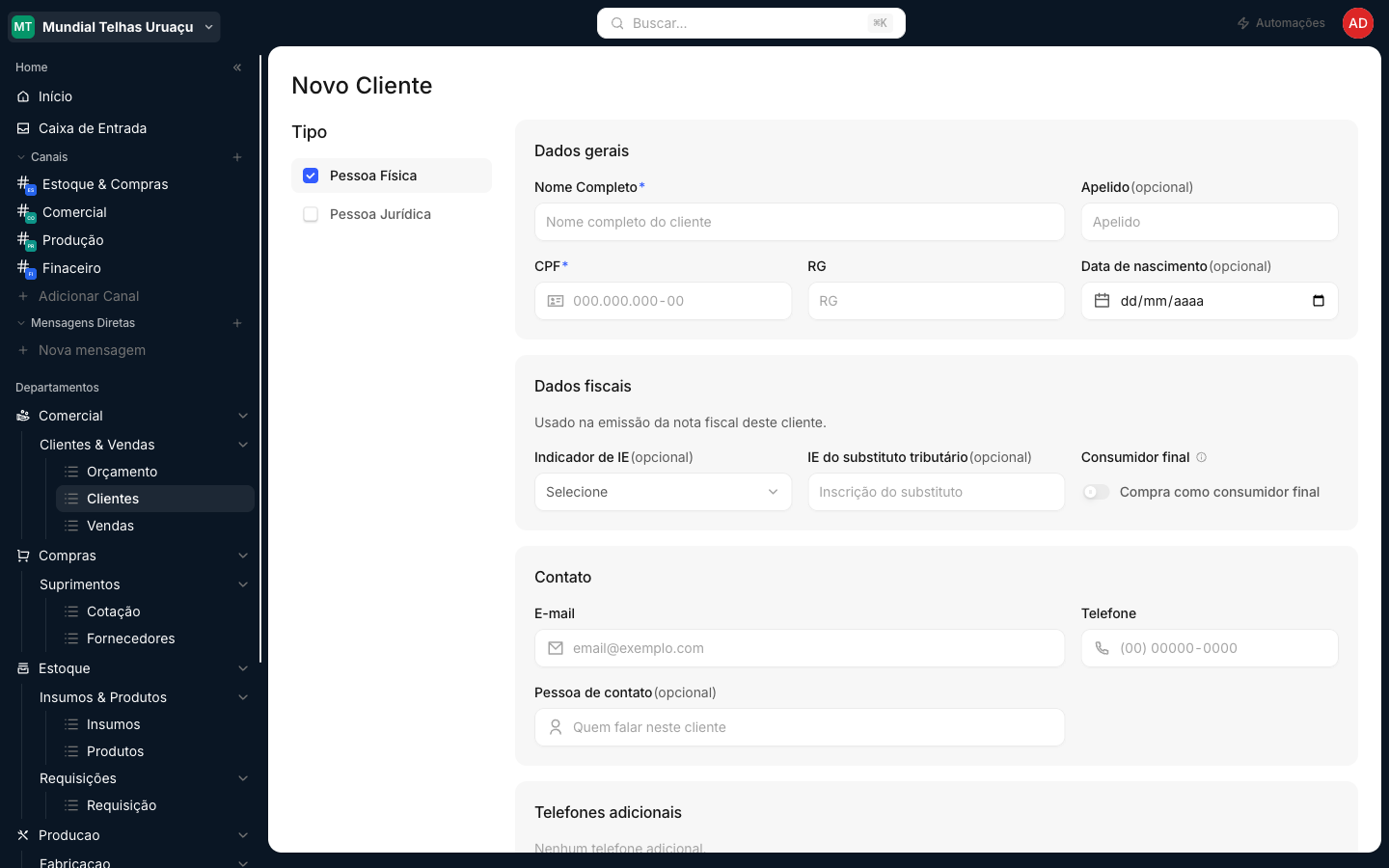Click the Pessoa de contato field
1389x868 pixels.
800,727
